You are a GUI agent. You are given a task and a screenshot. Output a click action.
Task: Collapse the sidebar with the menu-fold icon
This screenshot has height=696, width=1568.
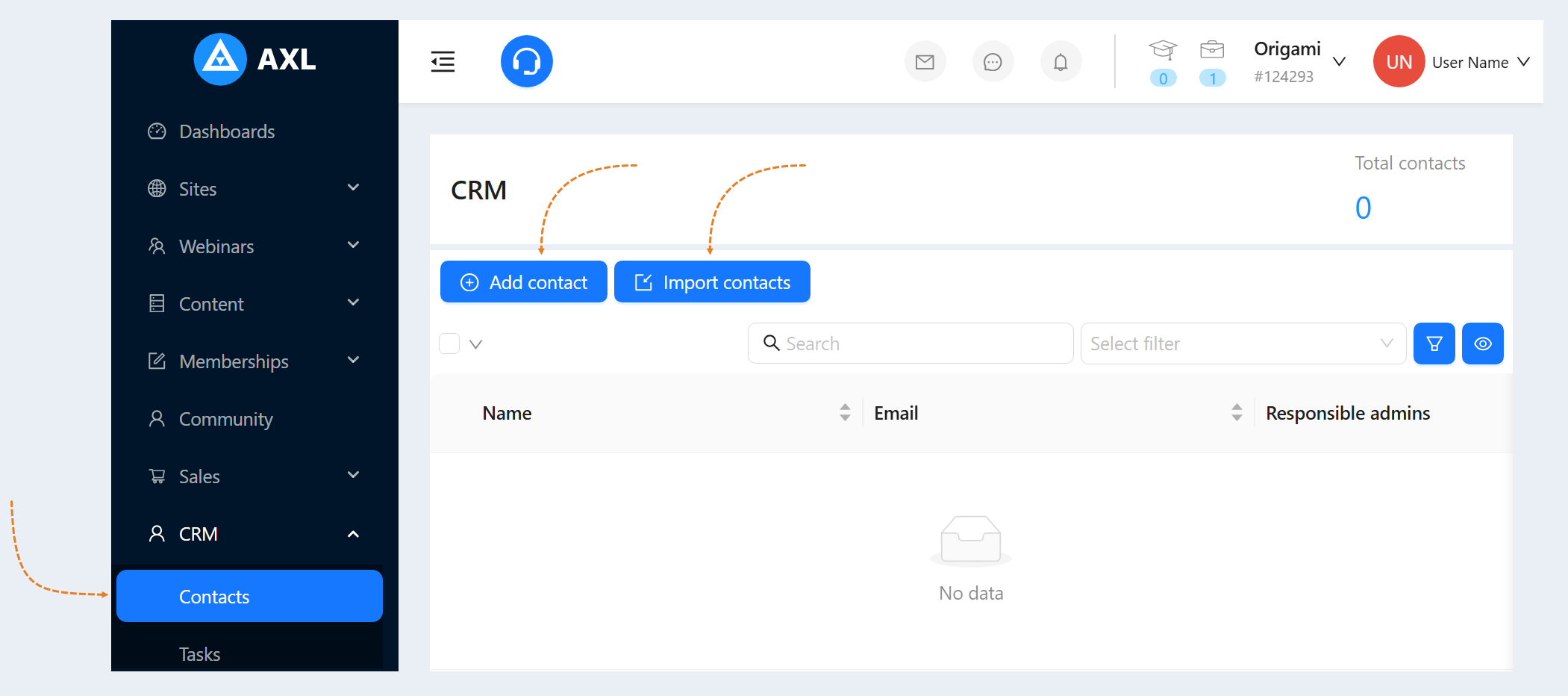[x=443, y=61]
